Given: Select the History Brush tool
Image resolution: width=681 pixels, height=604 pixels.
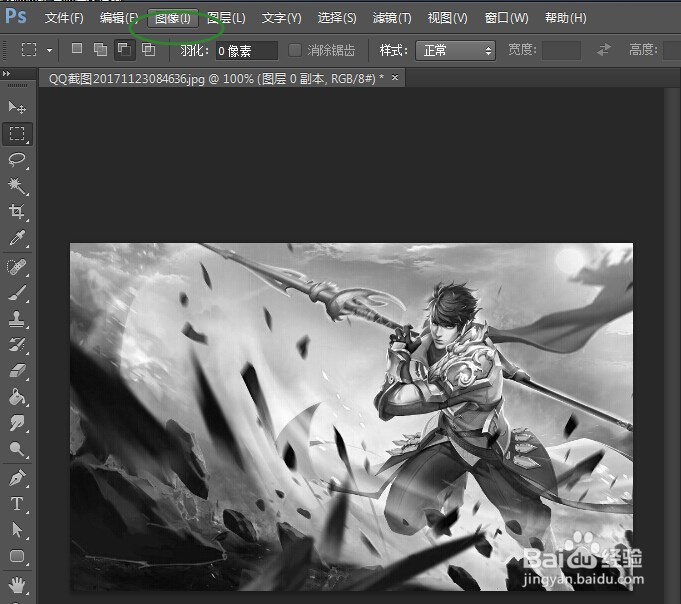Looking at the screenshot, I should coord(17,345).
